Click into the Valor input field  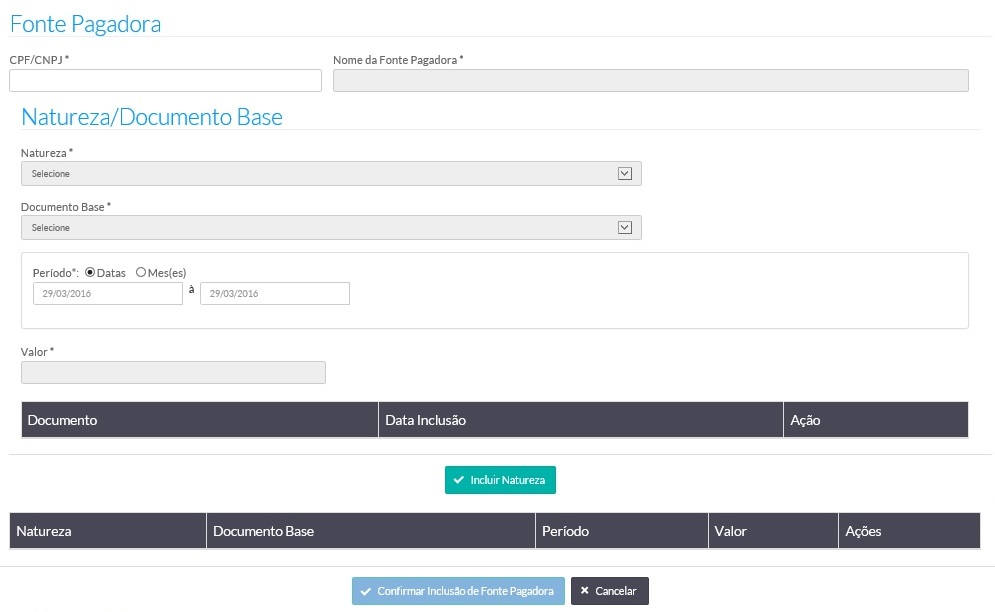point(173,372)
